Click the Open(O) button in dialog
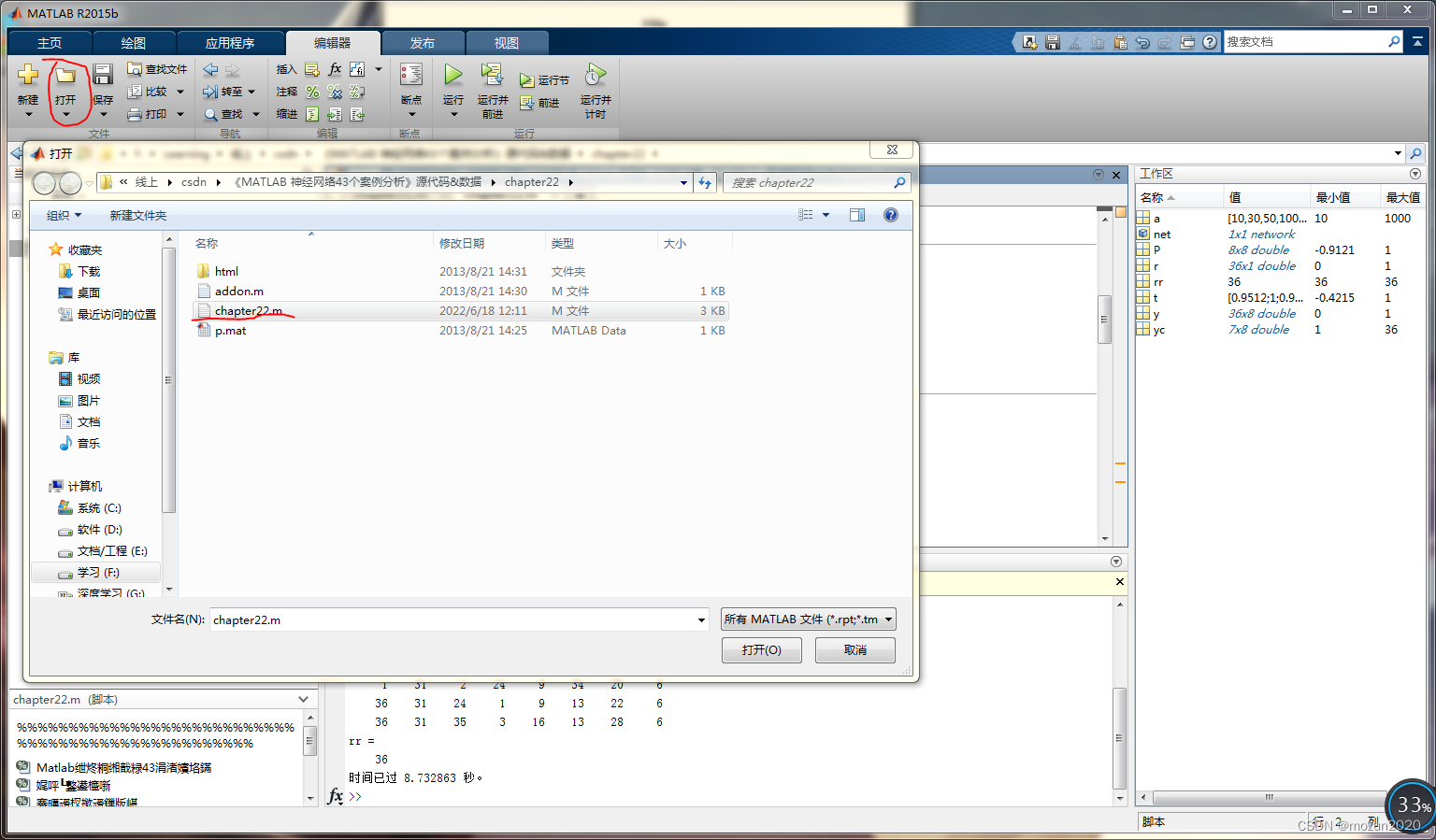 coord(762,650)
